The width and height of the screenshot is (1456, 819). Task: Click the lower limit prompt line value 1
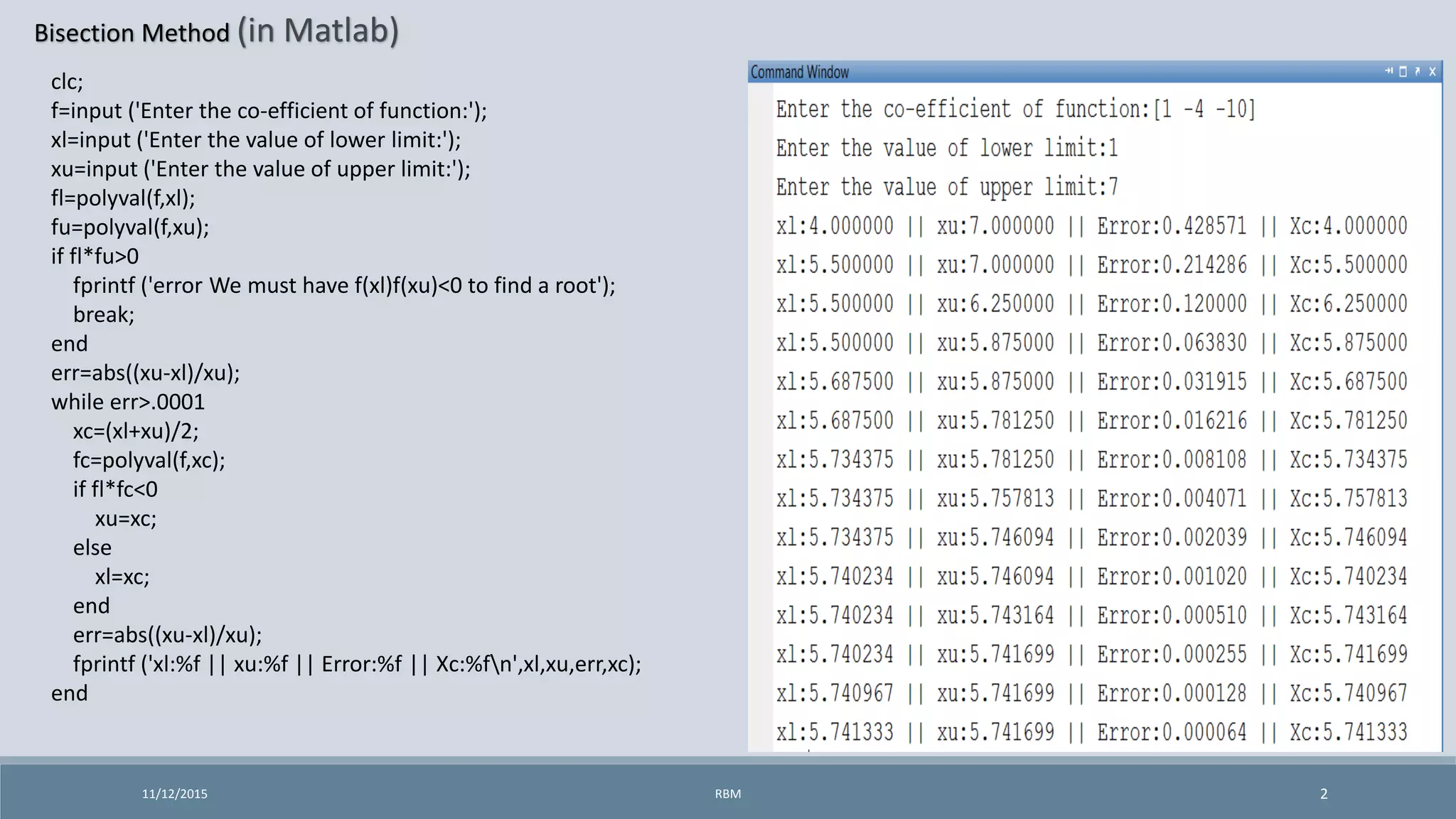click(1113, 148)
